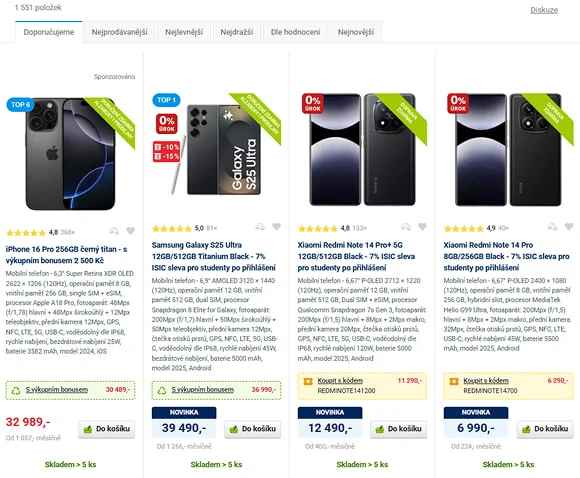Viewport: 580px width, 478px height.
Task: Add iPhone 16 Pro to favorites (heart icon)
Action: [x=130, y=231]
